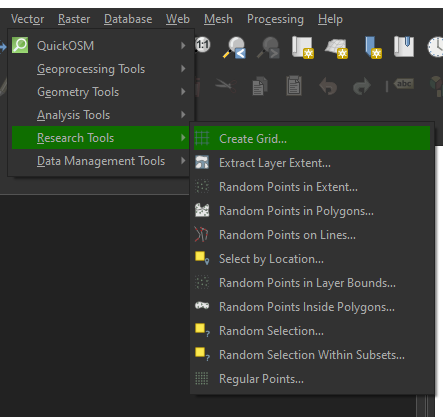
Task: Choose Random Selection Within Subsets...
Action: pyautogui.click(x=312, y=355)
